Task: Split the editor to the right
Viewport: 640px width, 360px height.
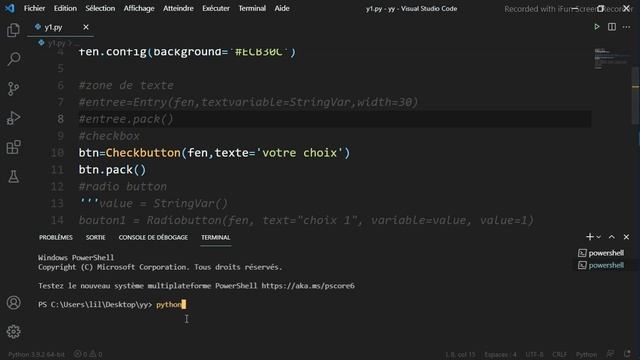Action: (611, 27)
